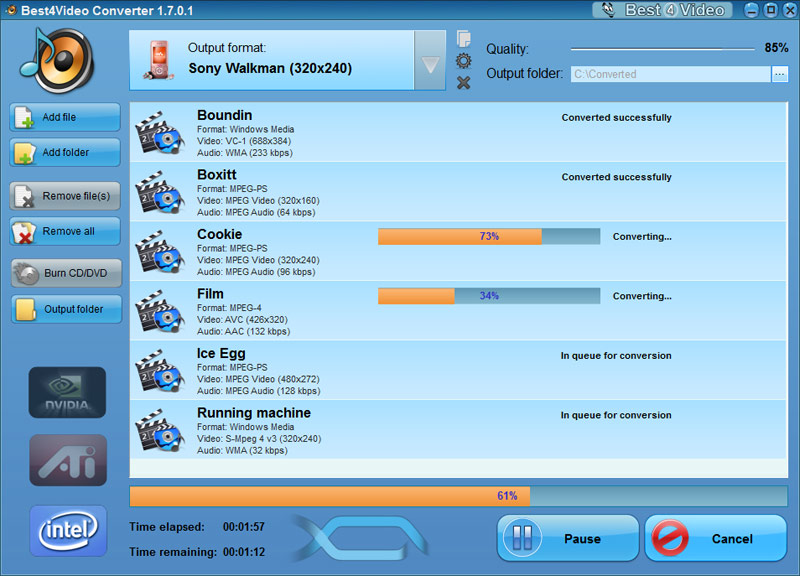Click Audio: WMA (233 kbps) detail

click(x=245, y=153)
